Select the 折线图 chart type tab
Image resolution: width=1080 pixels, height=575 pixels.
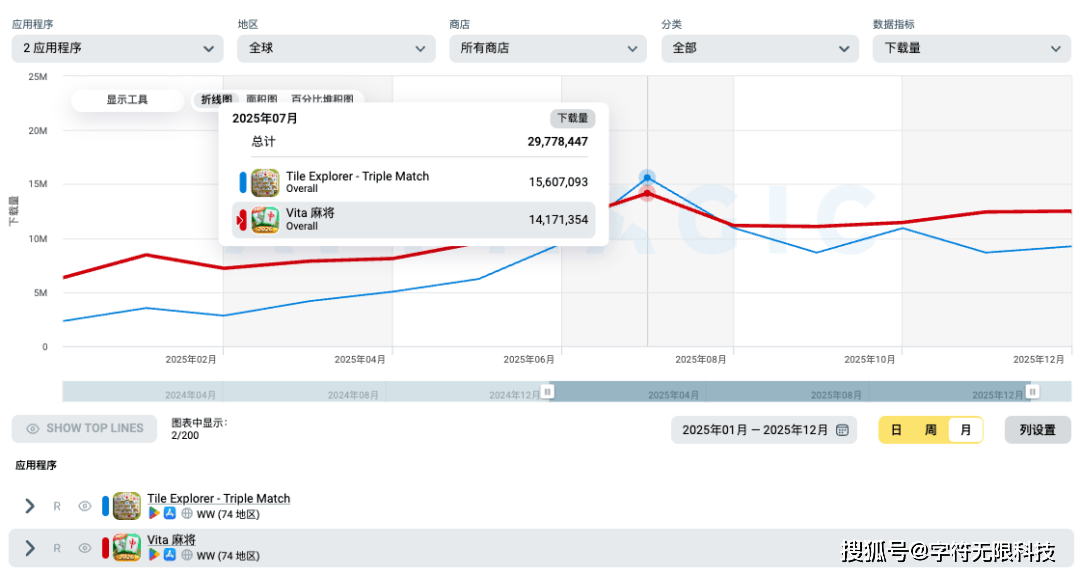pyautogui.click(x=216, y=100)
